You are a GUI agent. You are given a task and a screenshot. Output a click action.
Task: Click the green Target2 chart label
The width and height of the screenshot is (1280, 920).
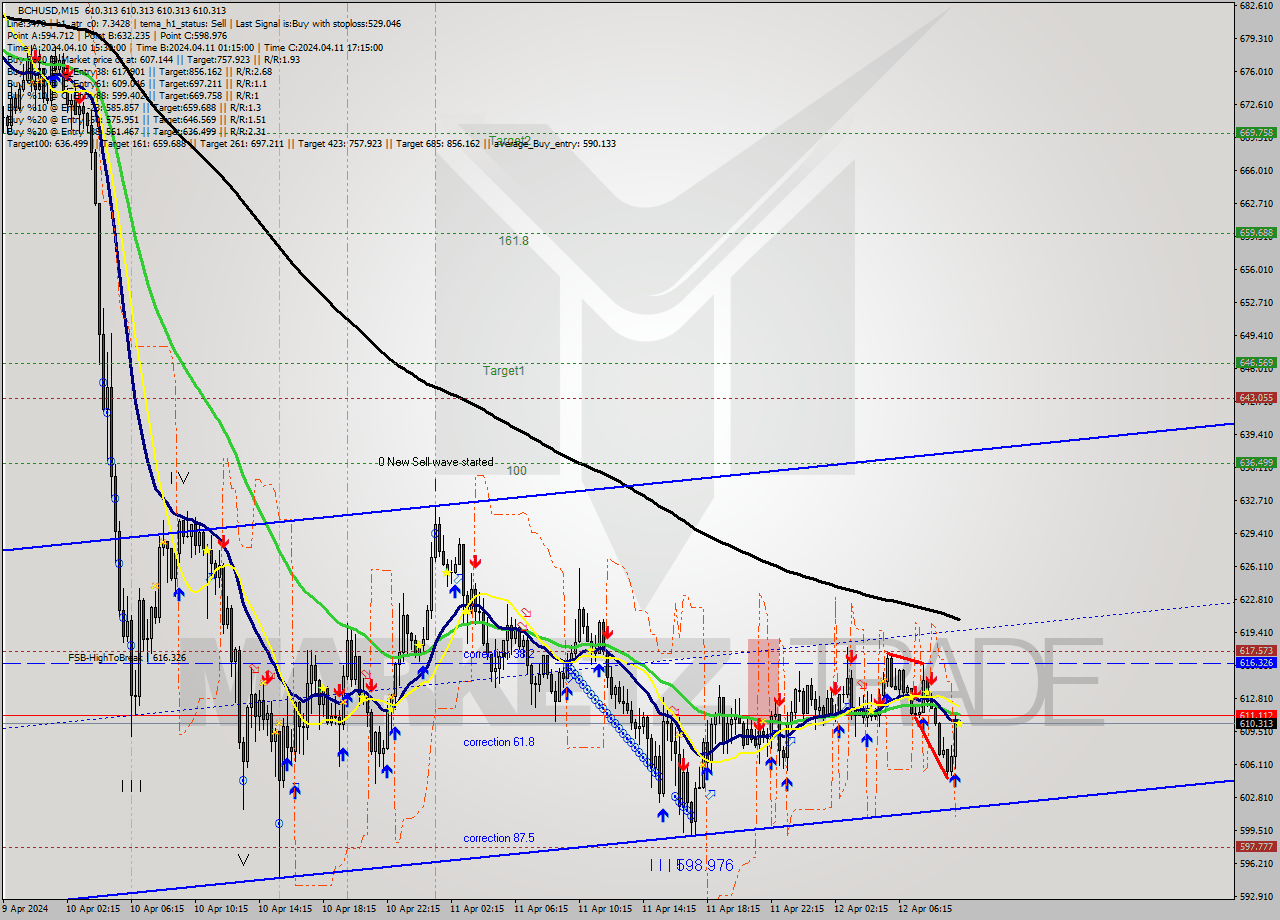click(510, 141)
